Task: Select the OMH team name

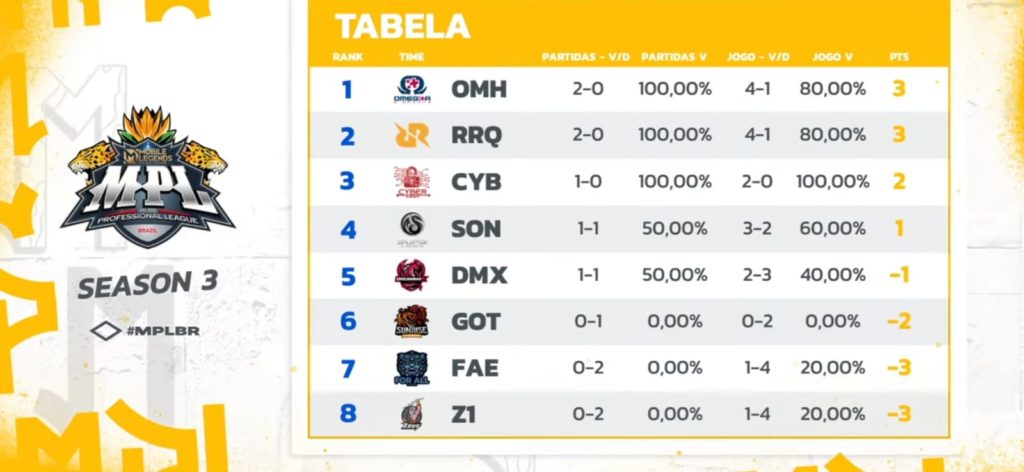Action: pyautogui.click(x=479, y=90)
